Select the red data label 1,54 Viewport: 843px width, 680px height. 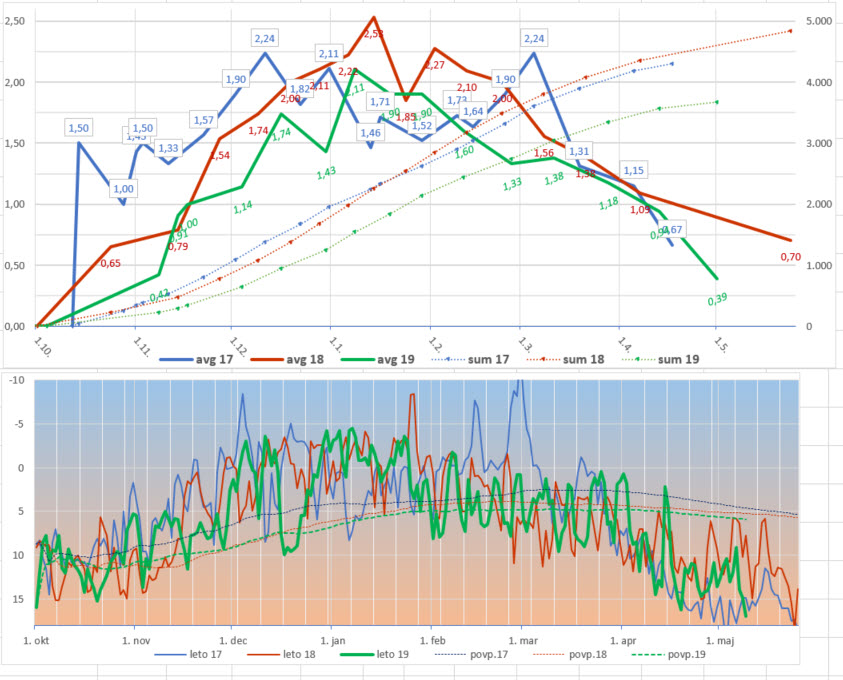[x=220, y=155]
